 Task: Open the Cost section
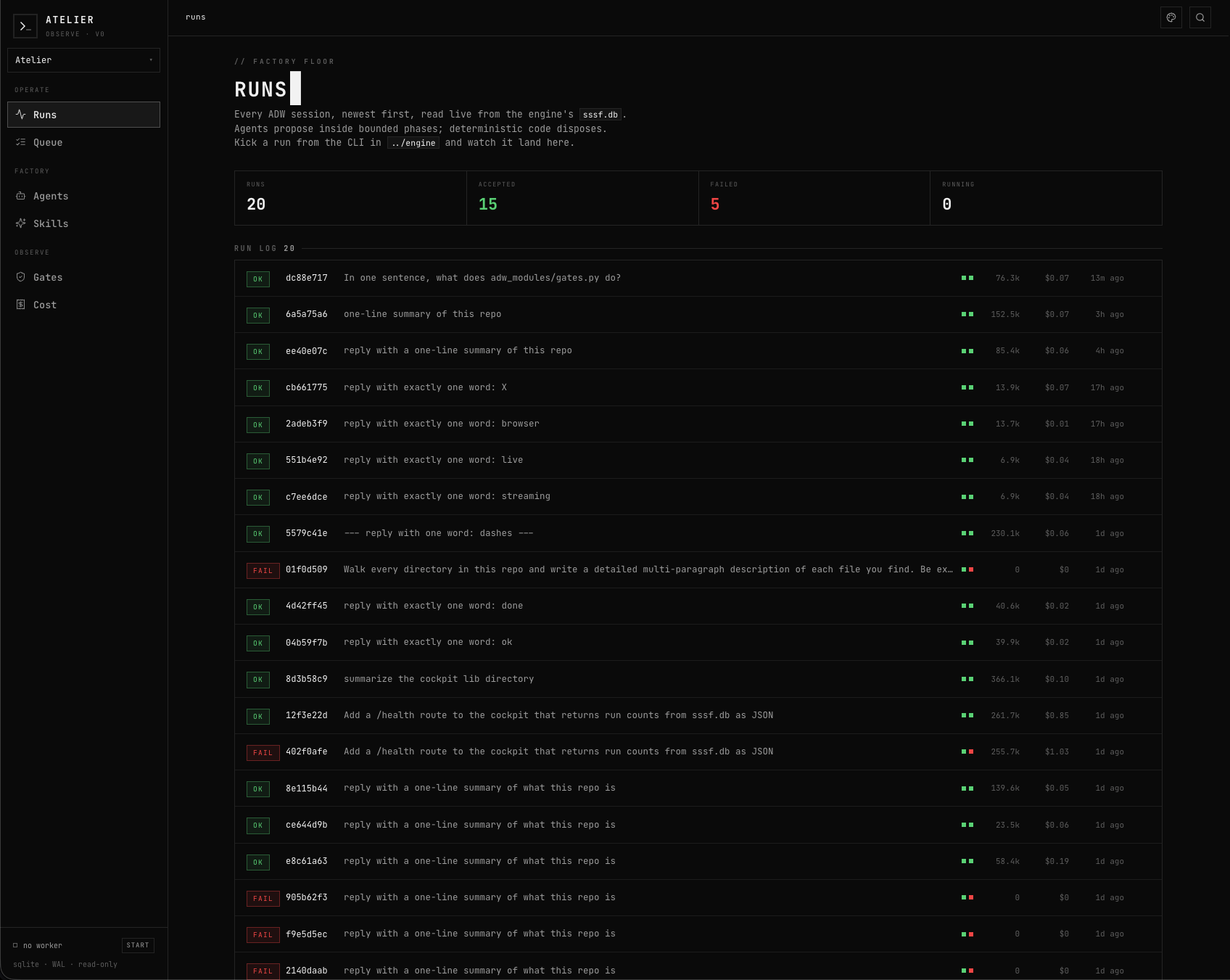point(83,305)
